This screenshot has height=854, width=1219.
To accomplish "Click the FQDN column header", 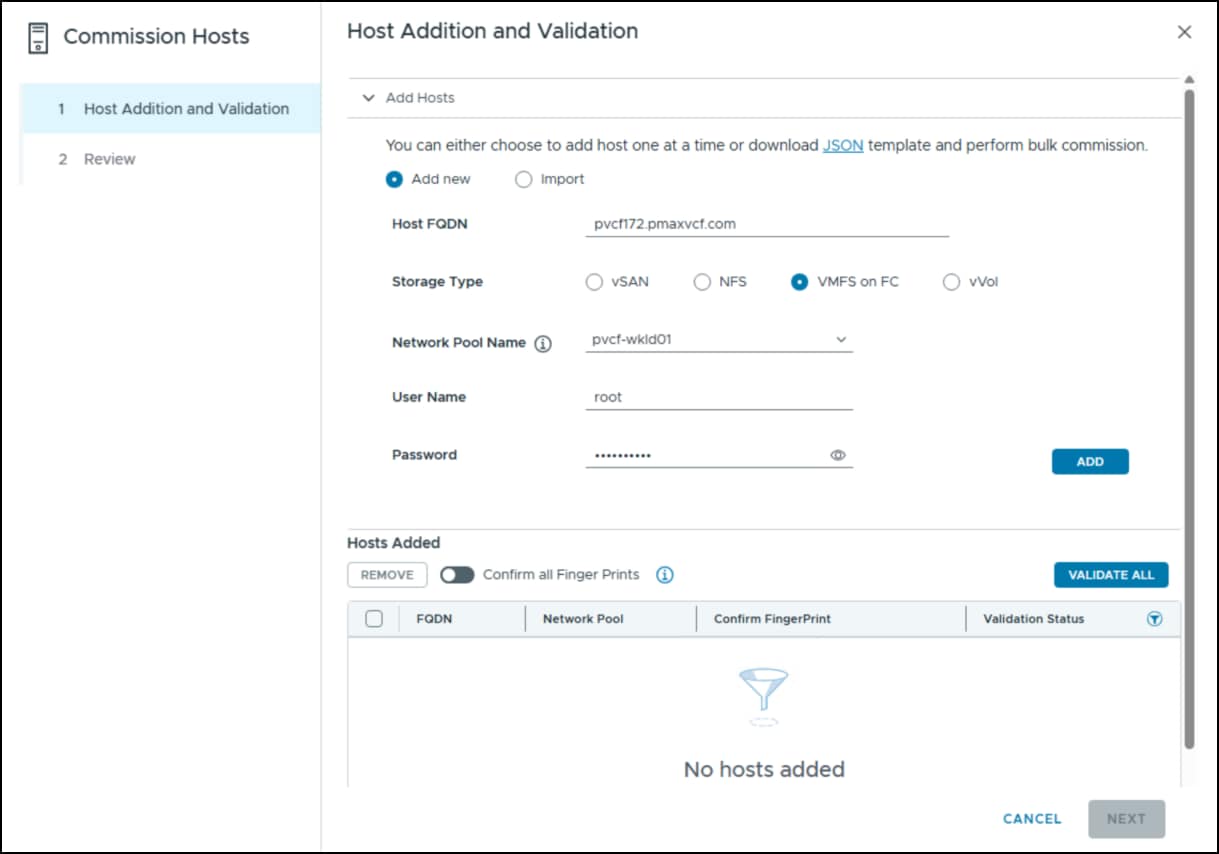I will pyautogui.click(x=434, y=619).
